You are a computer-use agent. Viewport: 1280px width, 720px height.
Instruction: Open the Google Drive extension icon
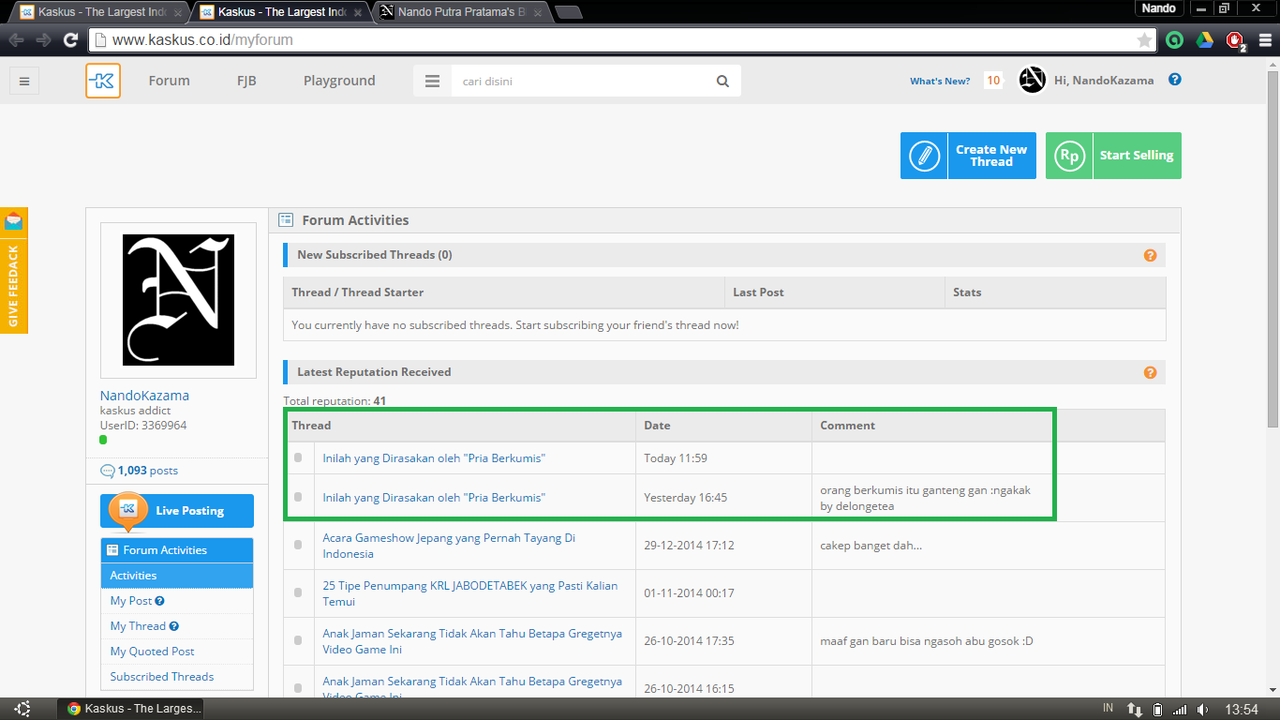point(1206,40)
